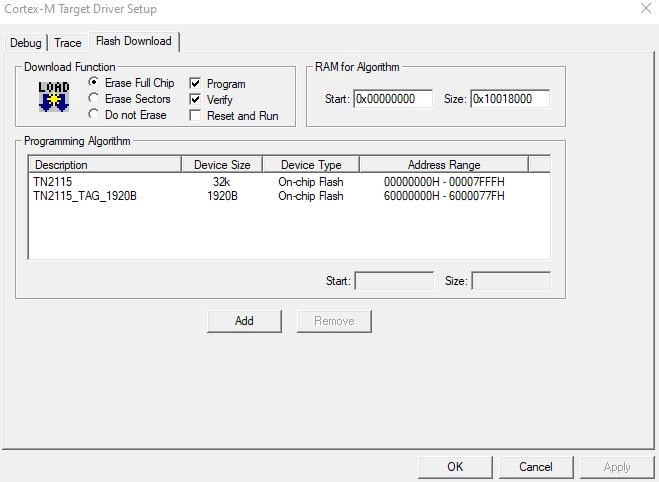Click the LOAD download icon
Image resolution: width=659 pixels, height=482 pixels.
coord(54,97)
